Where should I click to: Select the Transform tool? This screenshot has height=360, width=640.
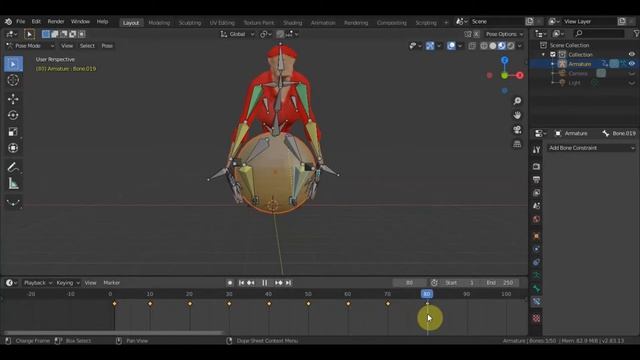(x=13, y=148)
